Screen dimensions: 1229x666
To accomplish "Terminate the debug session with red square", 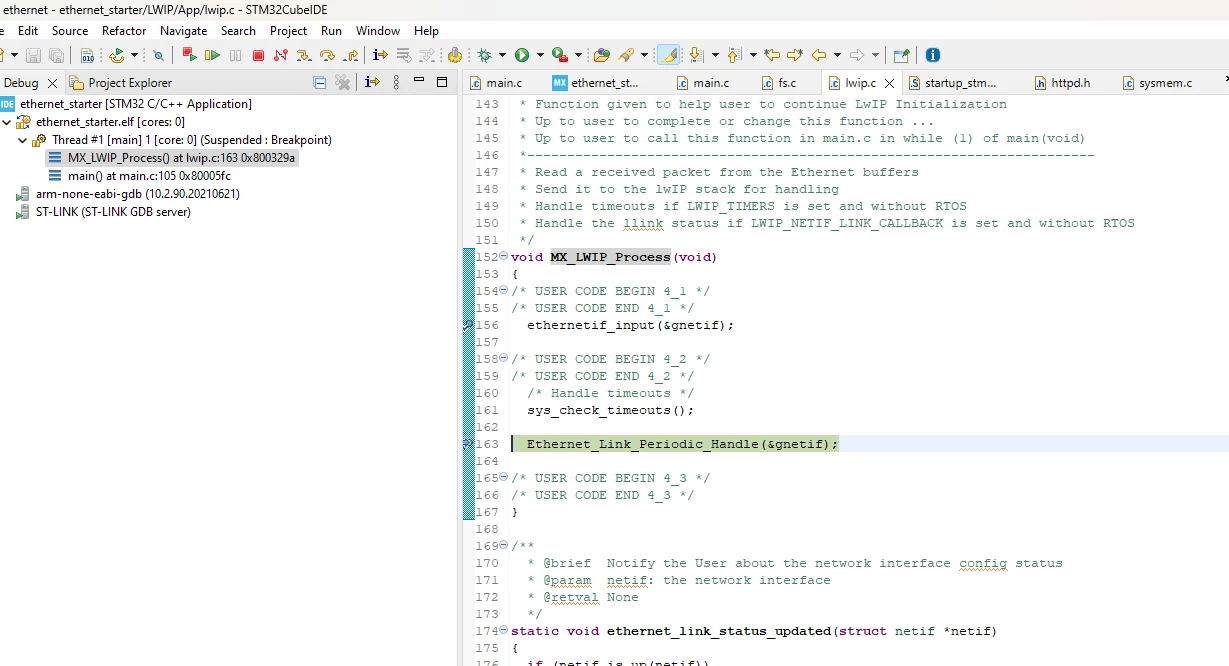I will pyautogui.click(x=258, y=55).
